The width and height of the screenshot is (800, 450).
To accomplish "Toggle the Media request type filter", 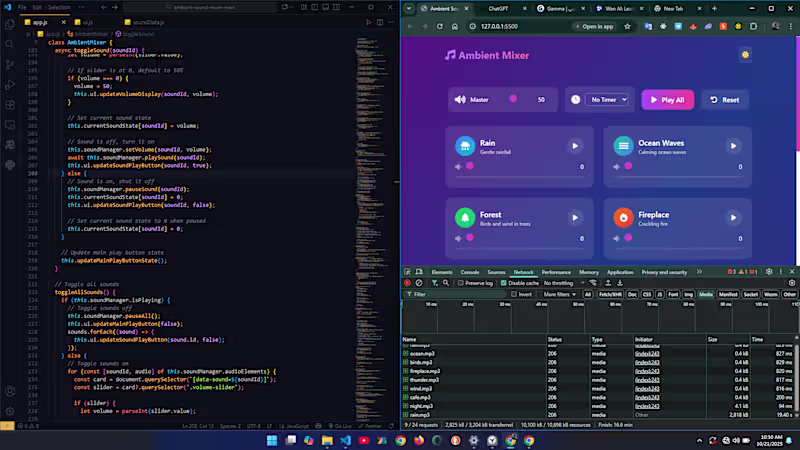I will 706,294.
